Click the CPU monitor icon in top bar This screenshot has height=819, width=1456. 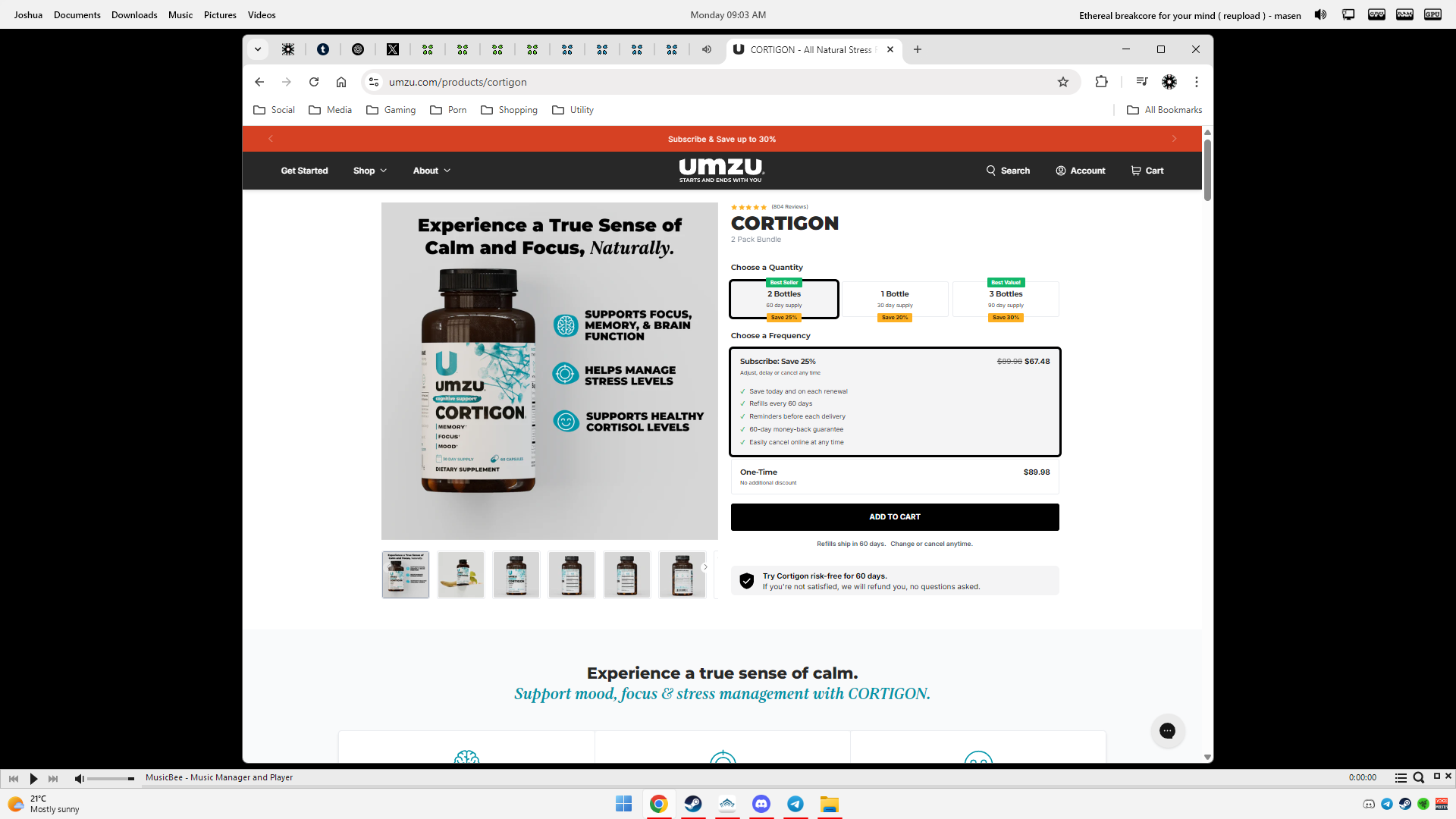click(1376, 14)
